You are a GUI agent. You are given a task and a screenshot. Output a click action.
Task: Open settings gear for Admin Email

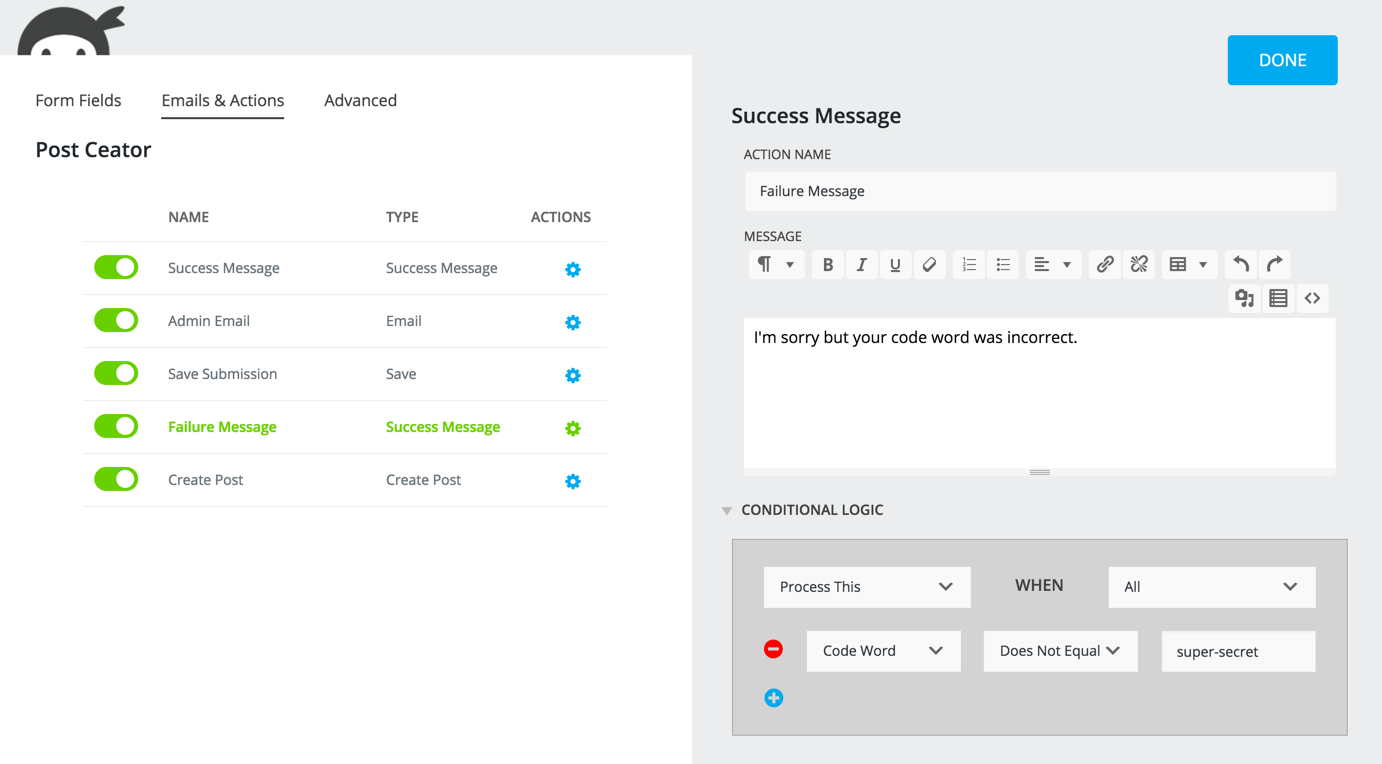pyautogui.click(x=572, y=322)
